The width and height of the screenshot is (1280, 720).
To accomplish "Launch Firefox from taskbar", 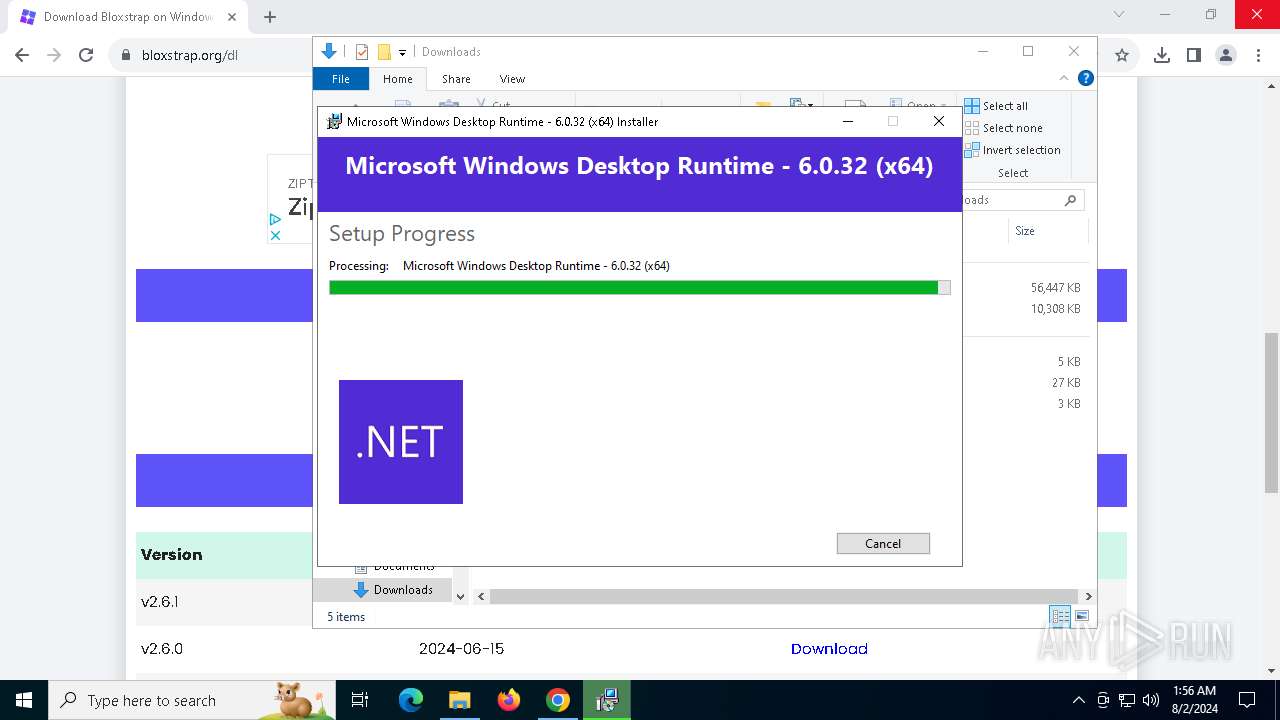I will click(x=508, y=700).
